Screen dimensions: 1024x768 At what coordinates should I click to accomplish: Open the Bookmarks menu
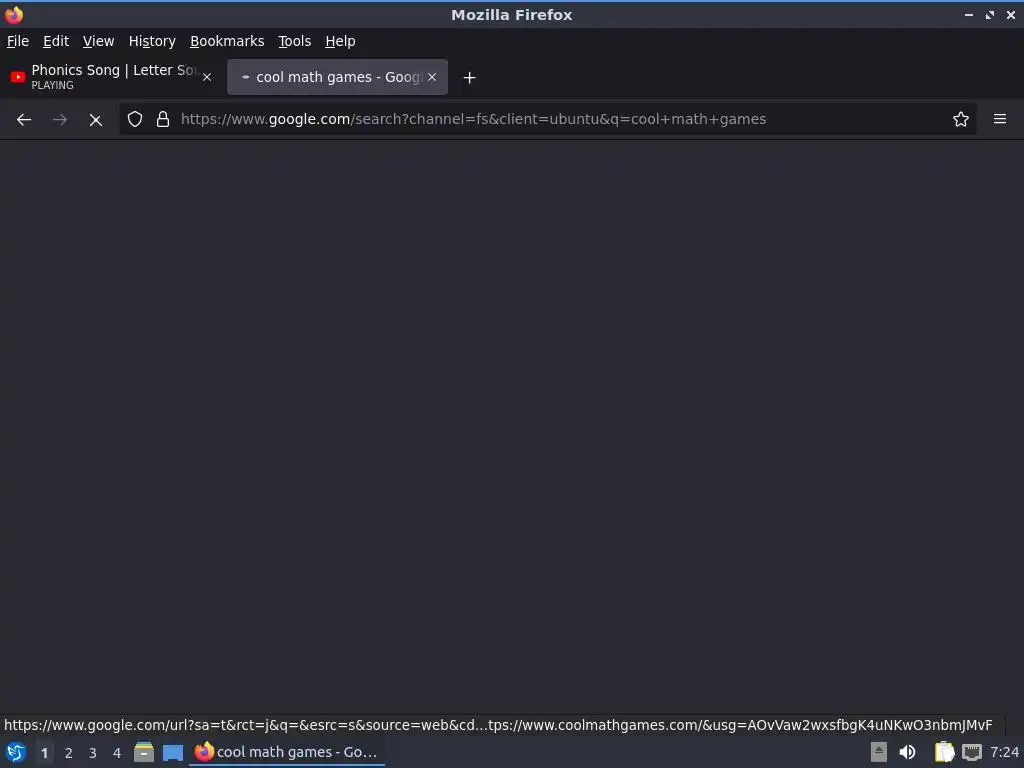pos(227,41)
